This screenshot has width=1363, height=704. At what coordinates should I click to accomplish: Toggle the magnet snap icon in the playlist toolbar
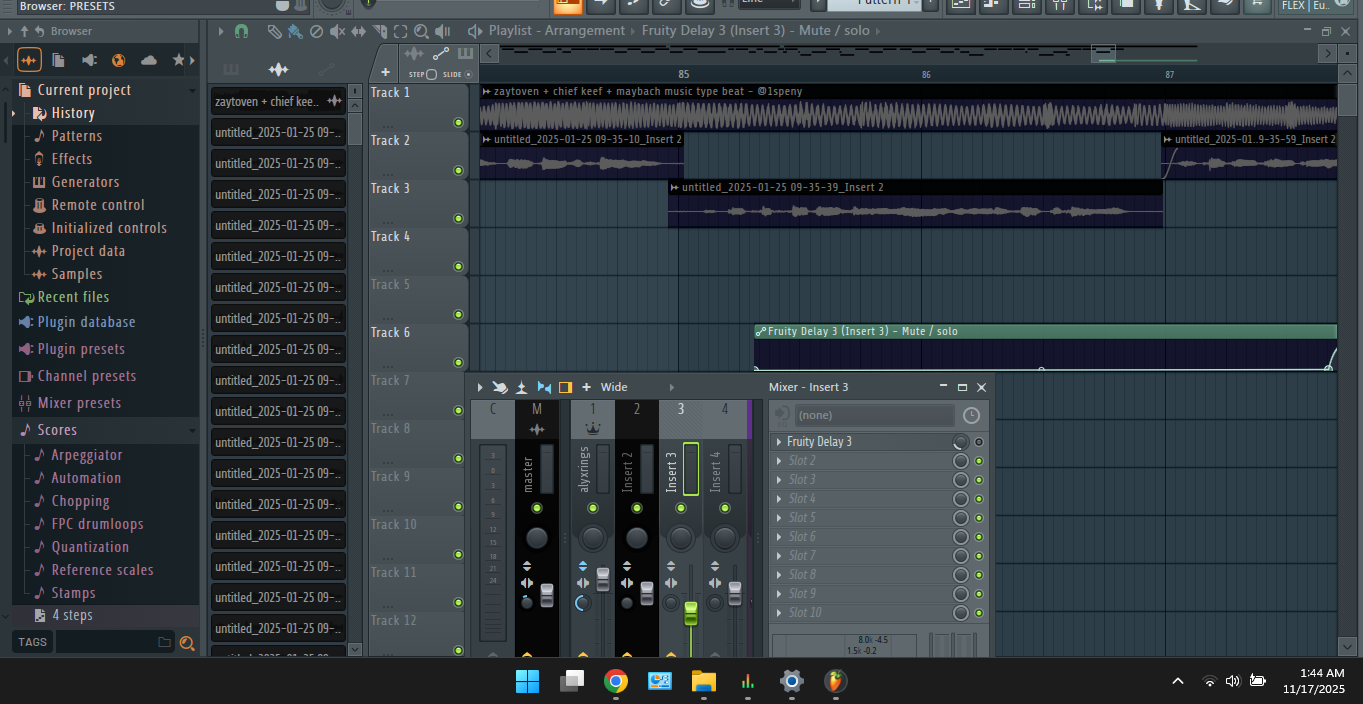(241, 31)
